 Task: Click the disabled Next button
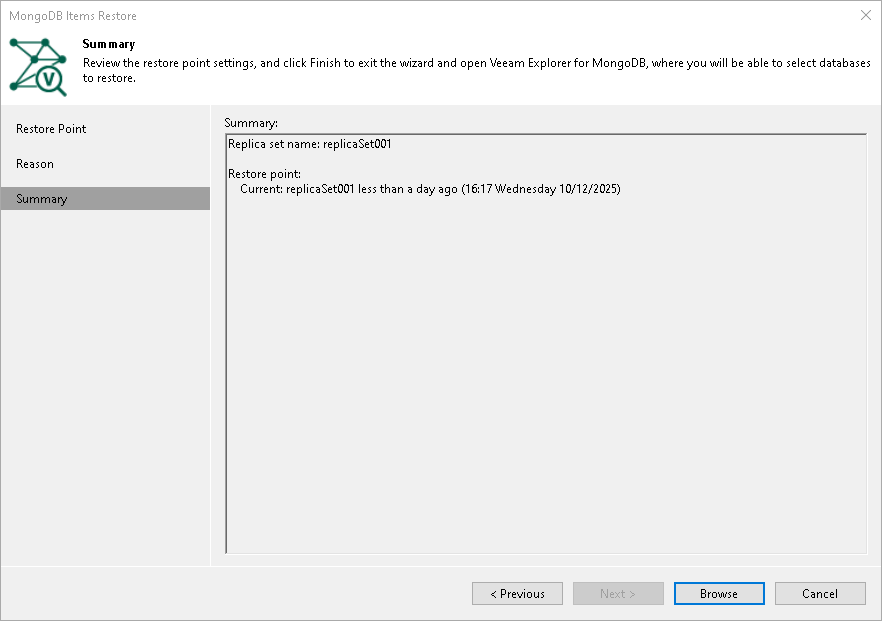pos(618,593)
